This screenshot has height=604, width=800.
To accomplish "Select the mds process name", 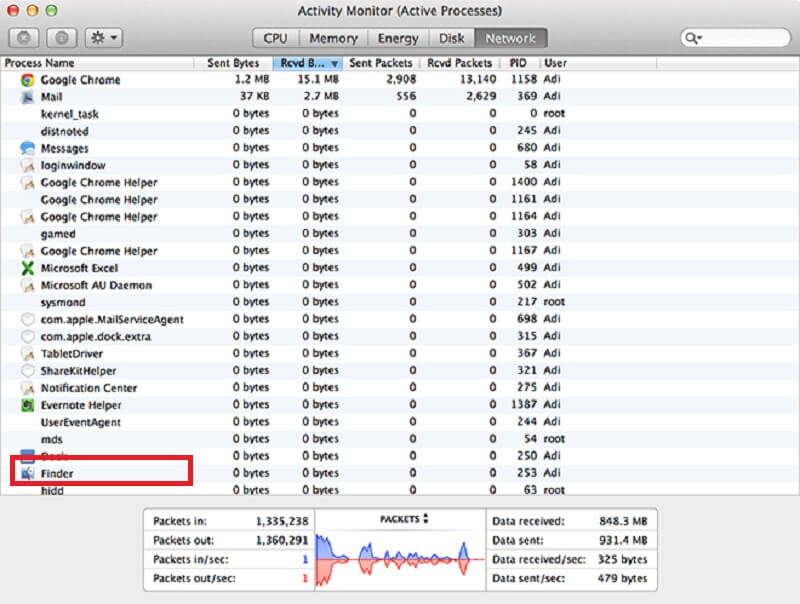I will 52,439.
